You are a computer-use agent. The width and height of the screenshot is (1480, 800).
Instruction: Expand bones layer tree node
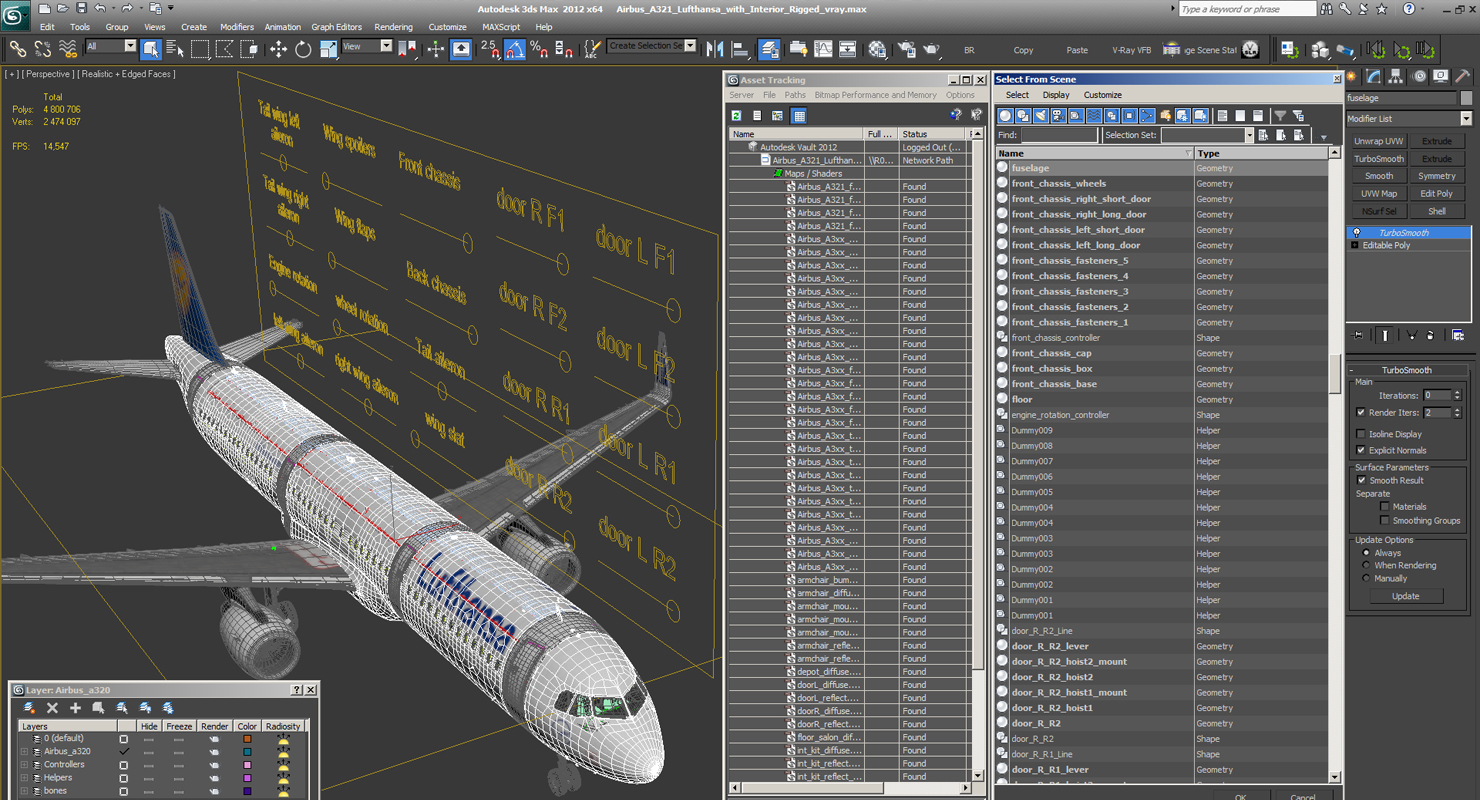click(24, 791)
